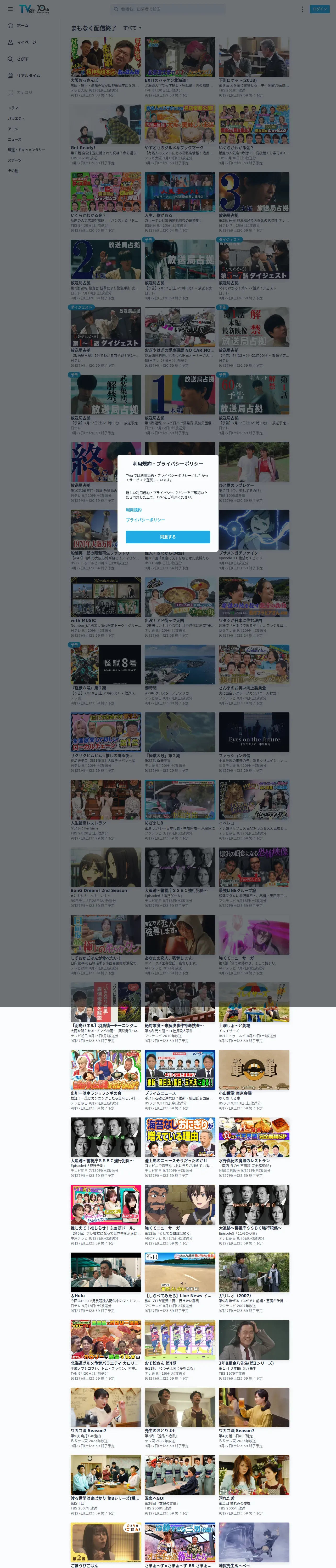Select バラエティ category in sidebar
Viewport: 336px width, 1568px height.
pos(16,119)
